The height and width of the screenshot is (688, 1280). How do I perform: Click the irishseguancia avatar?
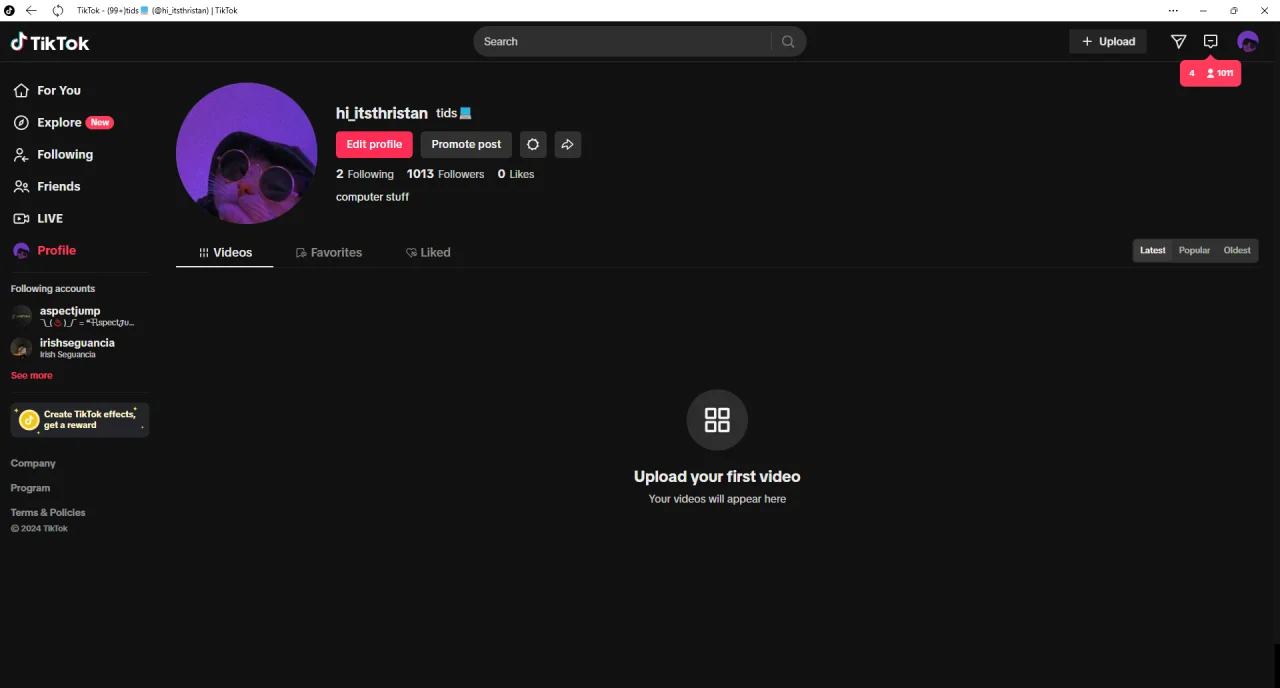point(22,348)
